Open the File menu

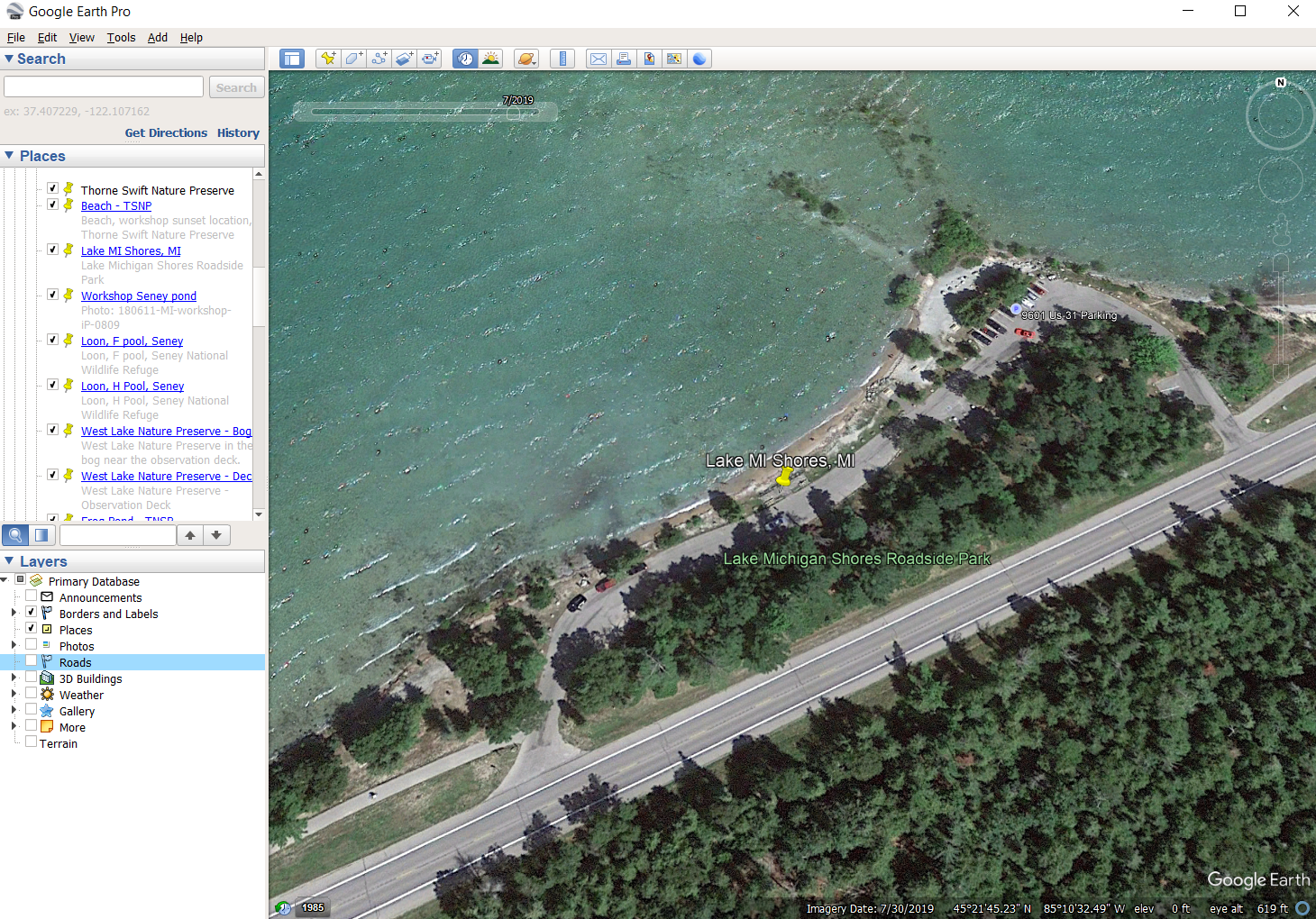click(16, 37)
